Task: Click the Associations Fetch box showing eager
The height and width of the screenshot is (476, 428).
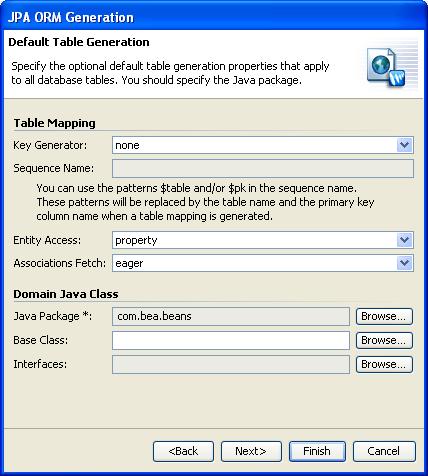Action: pos(263,263)
